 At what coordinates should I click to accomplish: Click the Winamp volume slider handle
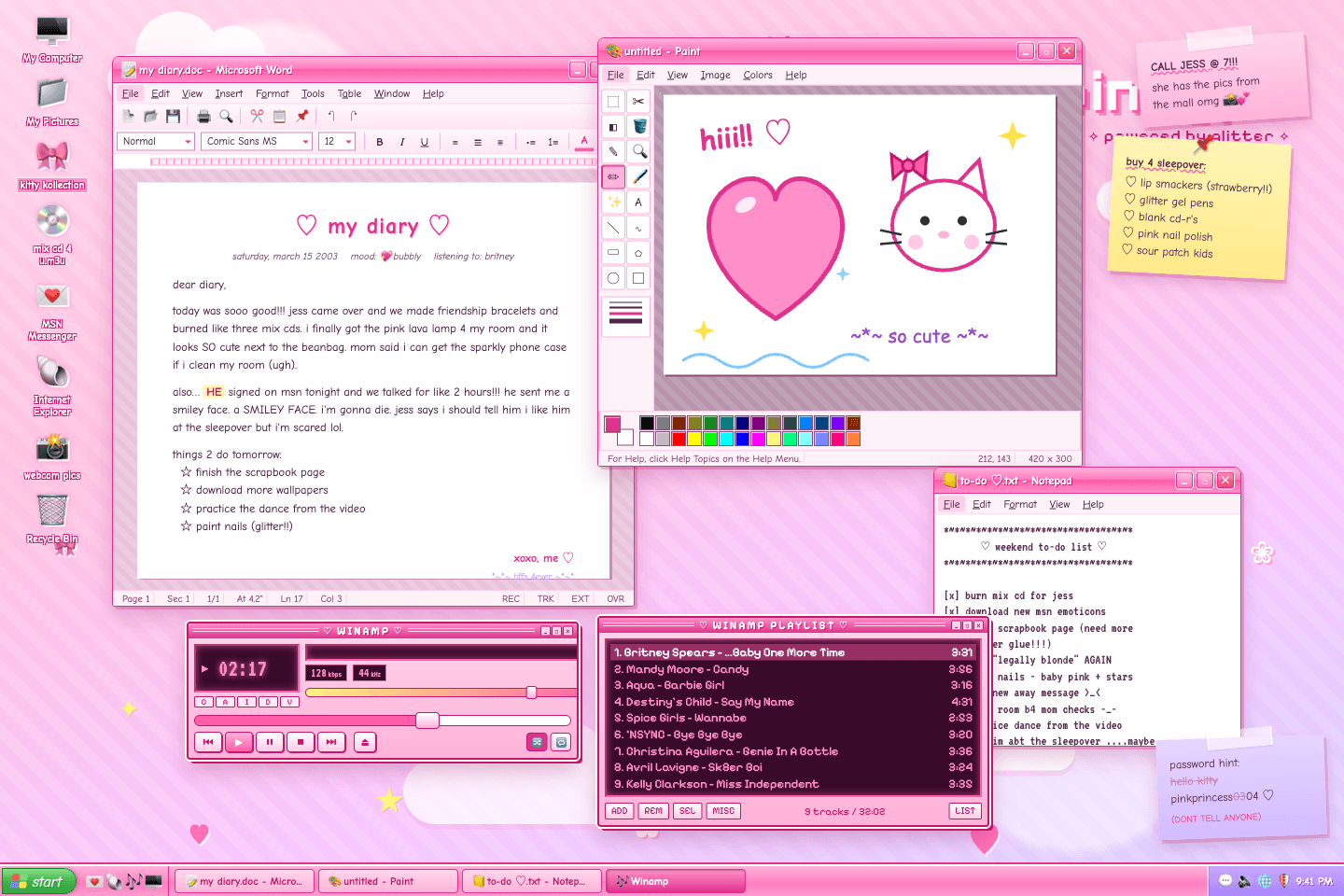[x=531, y=693]
